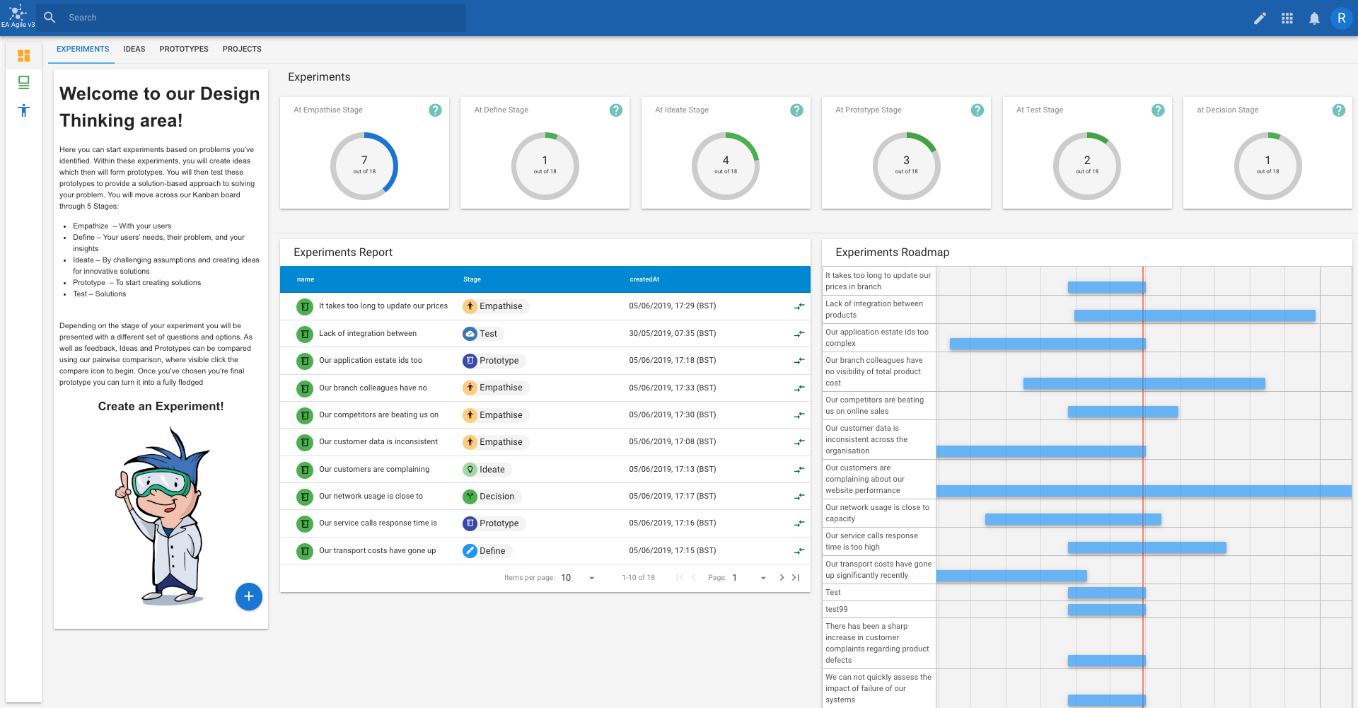Click the user avatar R icon
1358x708 pixels.
coord(1340,18)
